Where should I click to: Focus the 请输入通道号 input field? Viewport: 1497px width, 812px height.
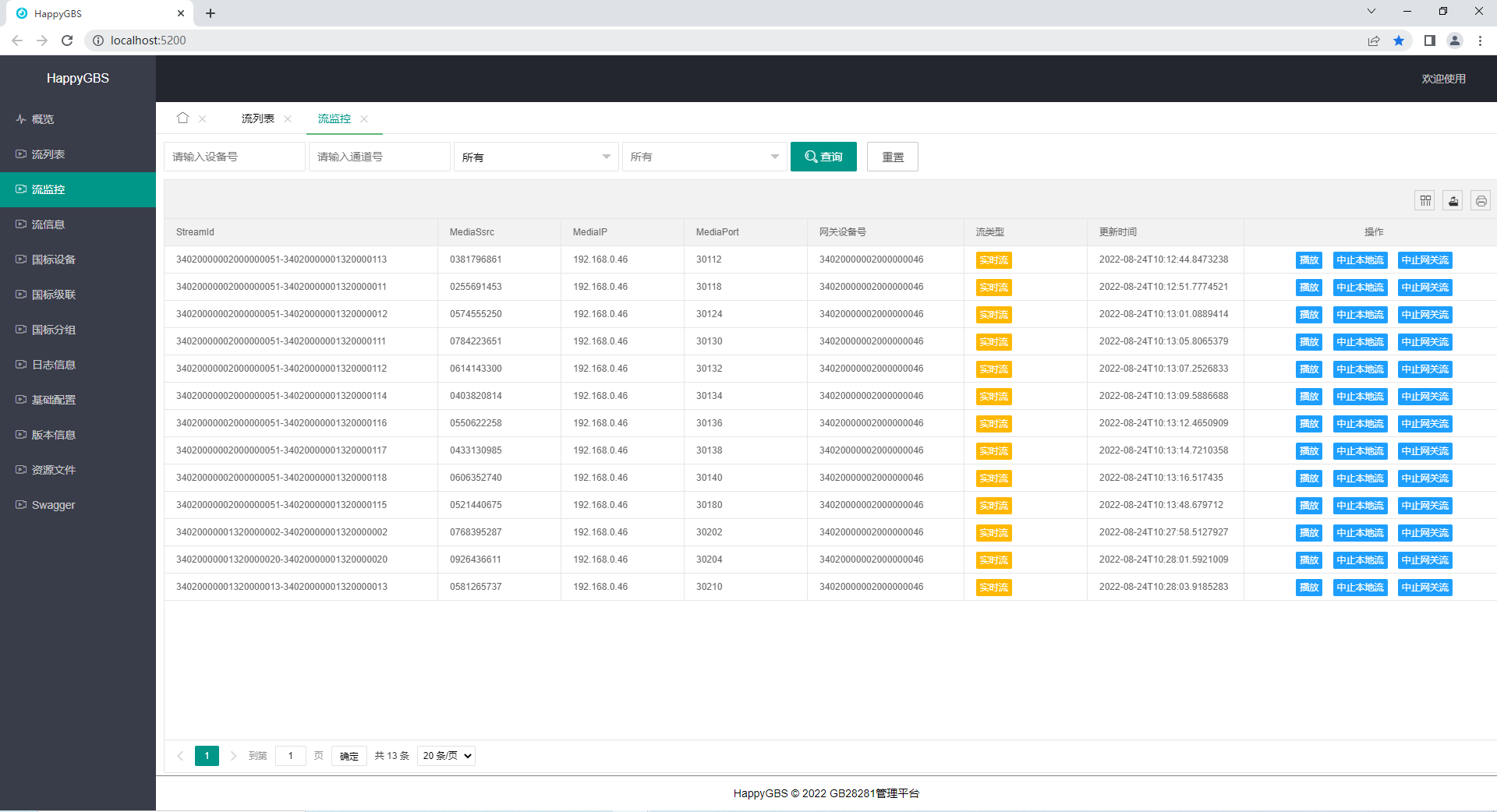tap(380, 157)
